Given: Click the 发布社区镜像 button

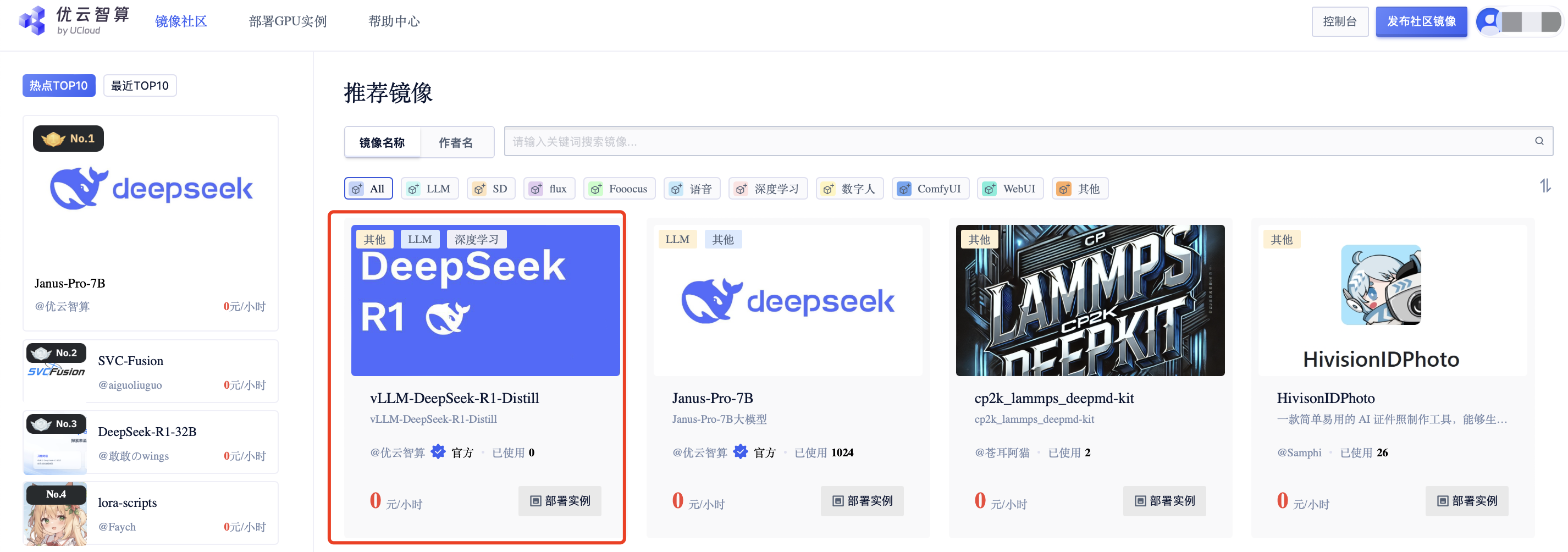Looking at the screenshot, I should tap(1421, 22).
